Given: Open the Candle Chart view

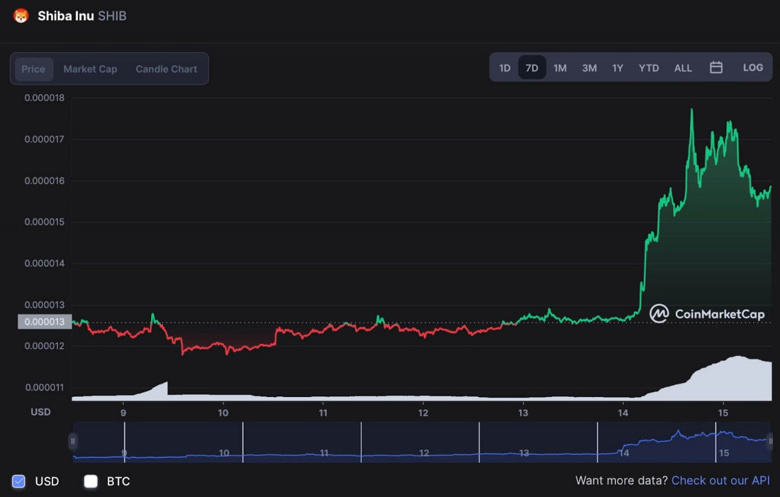Looking at the screenshot, I should coord(166,69).
